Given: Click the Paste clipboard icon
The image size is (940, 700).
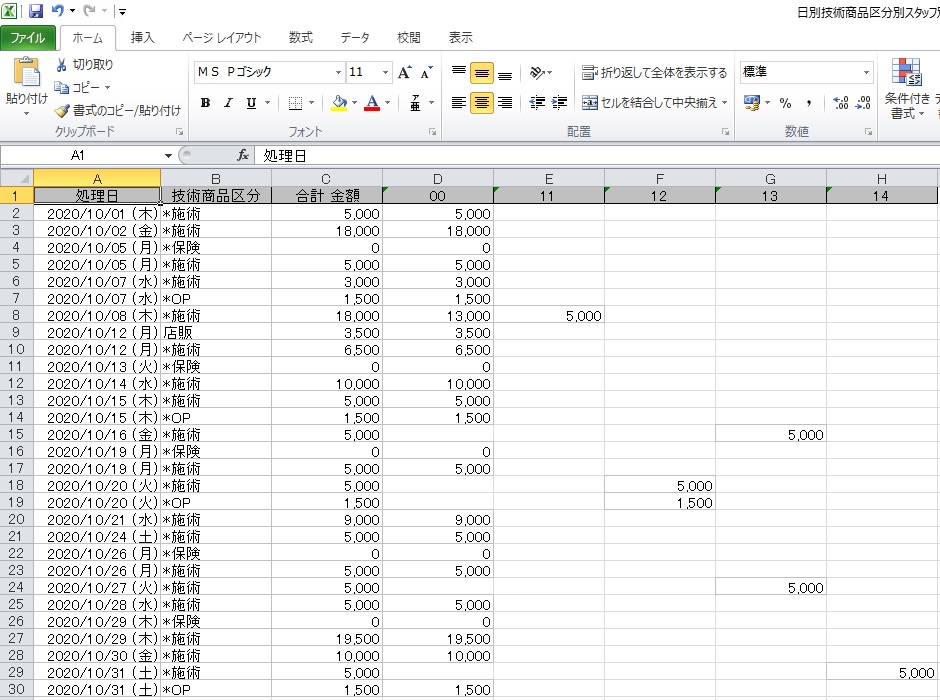Looking at the screenshot, I should coord(26,72).
